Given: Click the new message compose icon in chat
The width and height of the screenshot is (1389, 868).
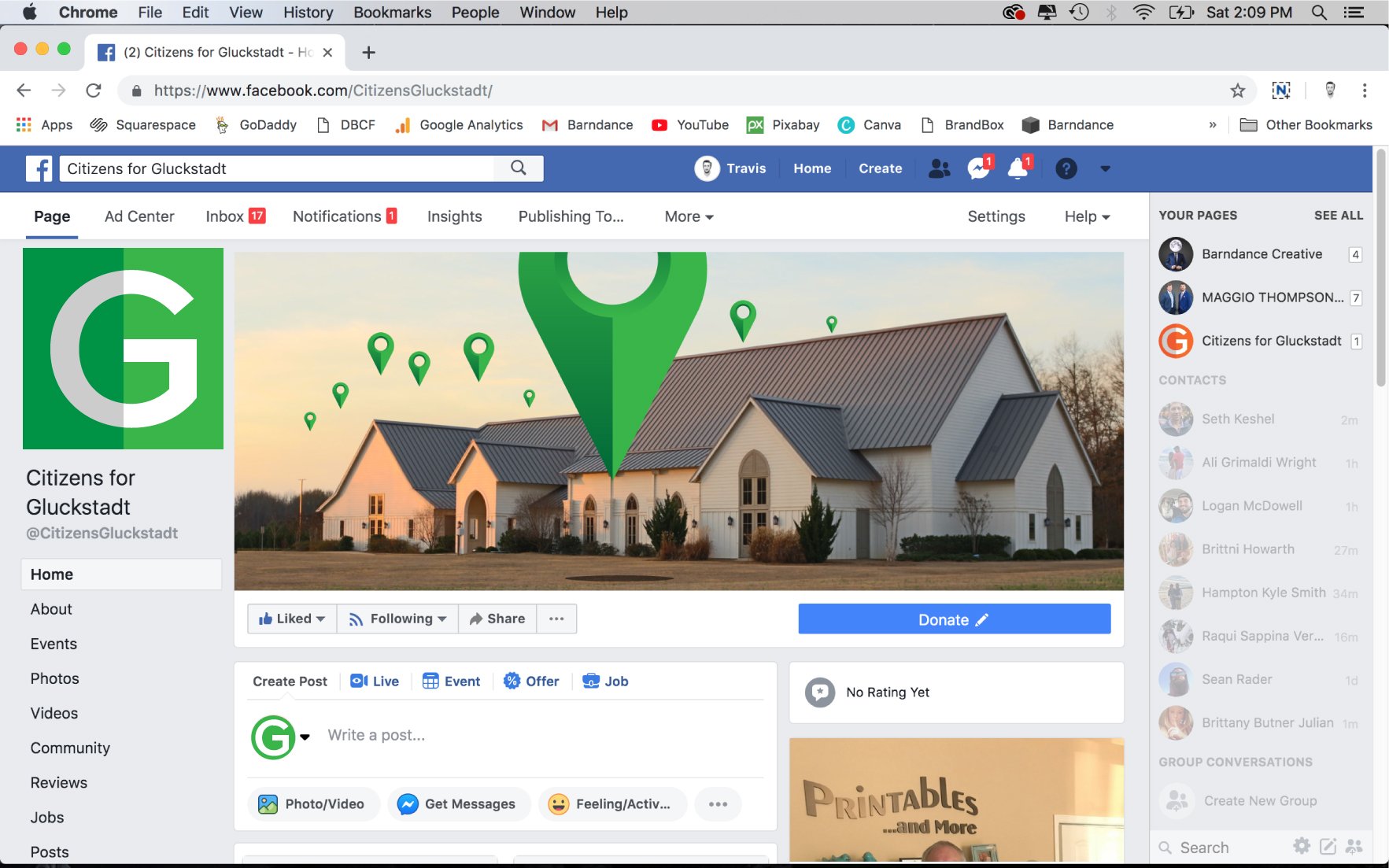Looking at the screenshot, I should pyautogui.click(x=1328, y=847).
